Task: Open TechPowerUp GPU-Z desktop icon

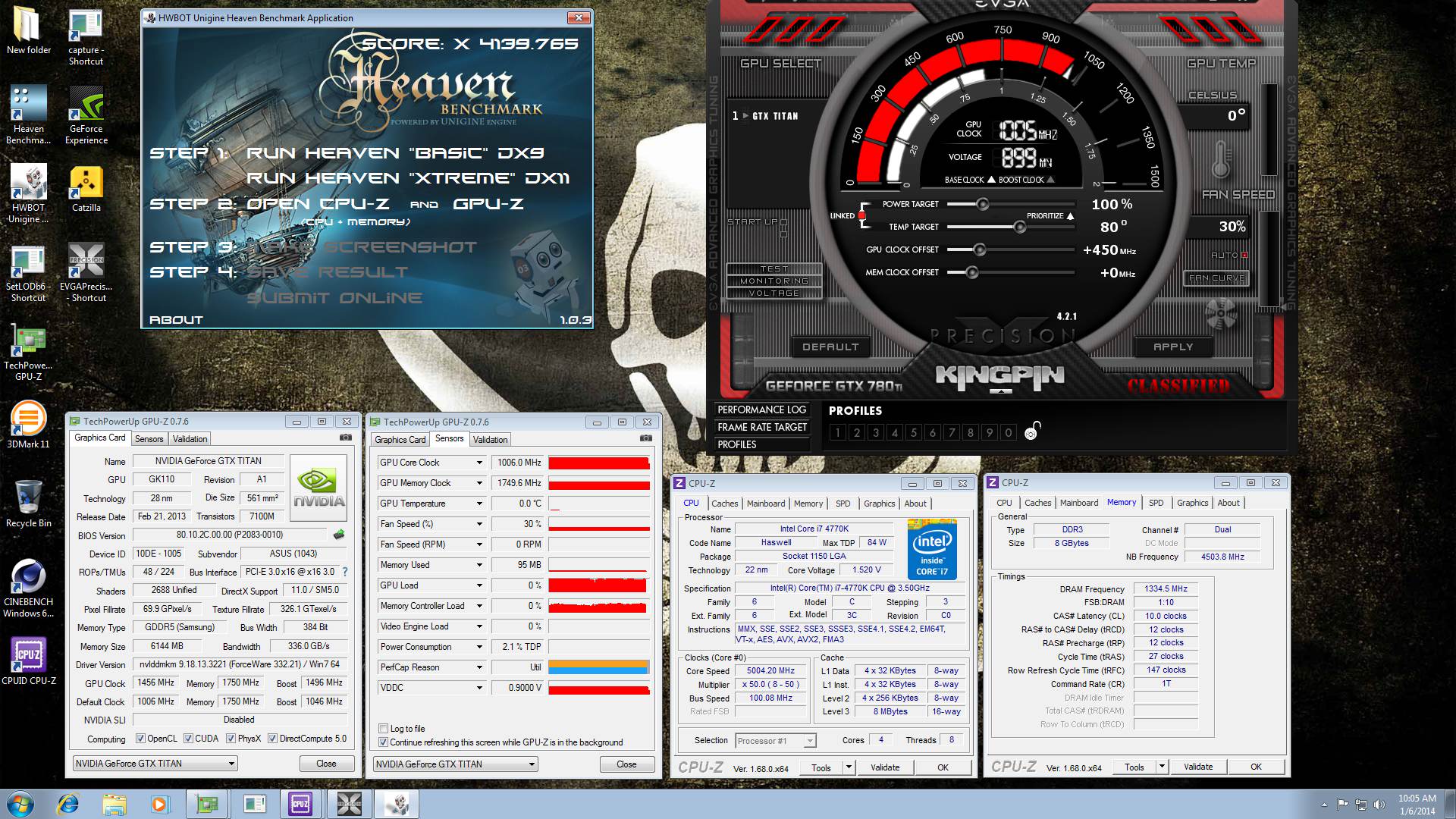Action: (x=28, y=353)
